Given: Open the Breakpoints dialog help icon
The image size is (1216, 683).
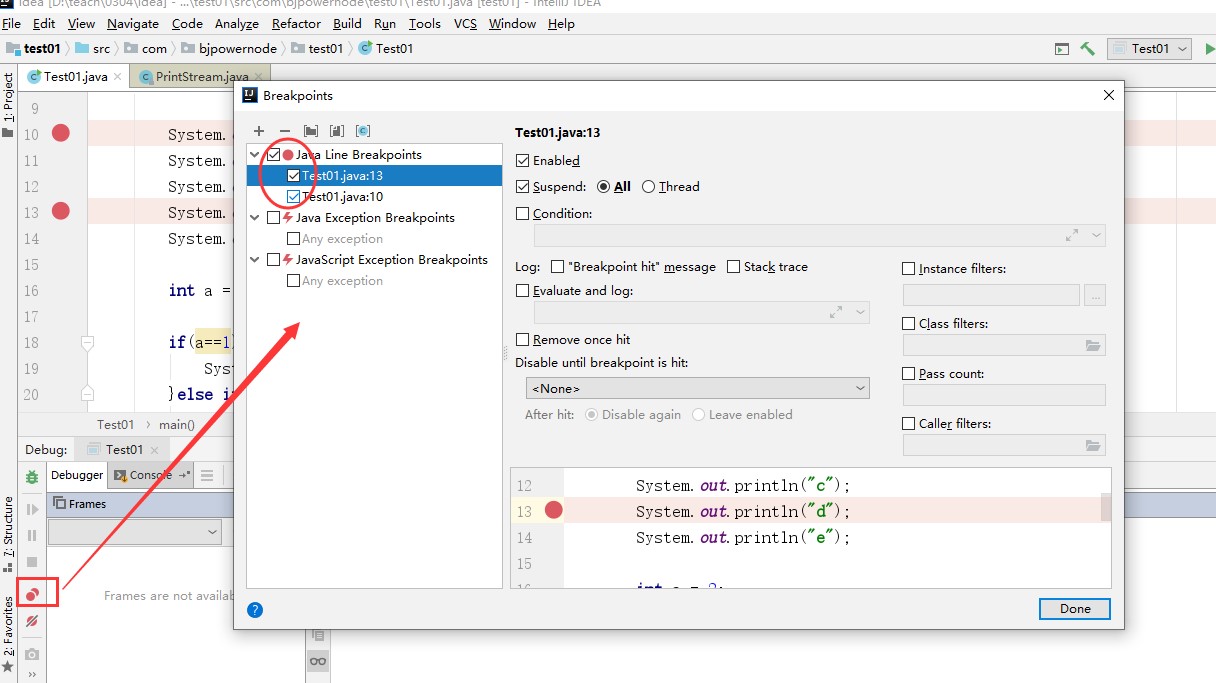Looking at the screenshot, I should pos(255,609).
